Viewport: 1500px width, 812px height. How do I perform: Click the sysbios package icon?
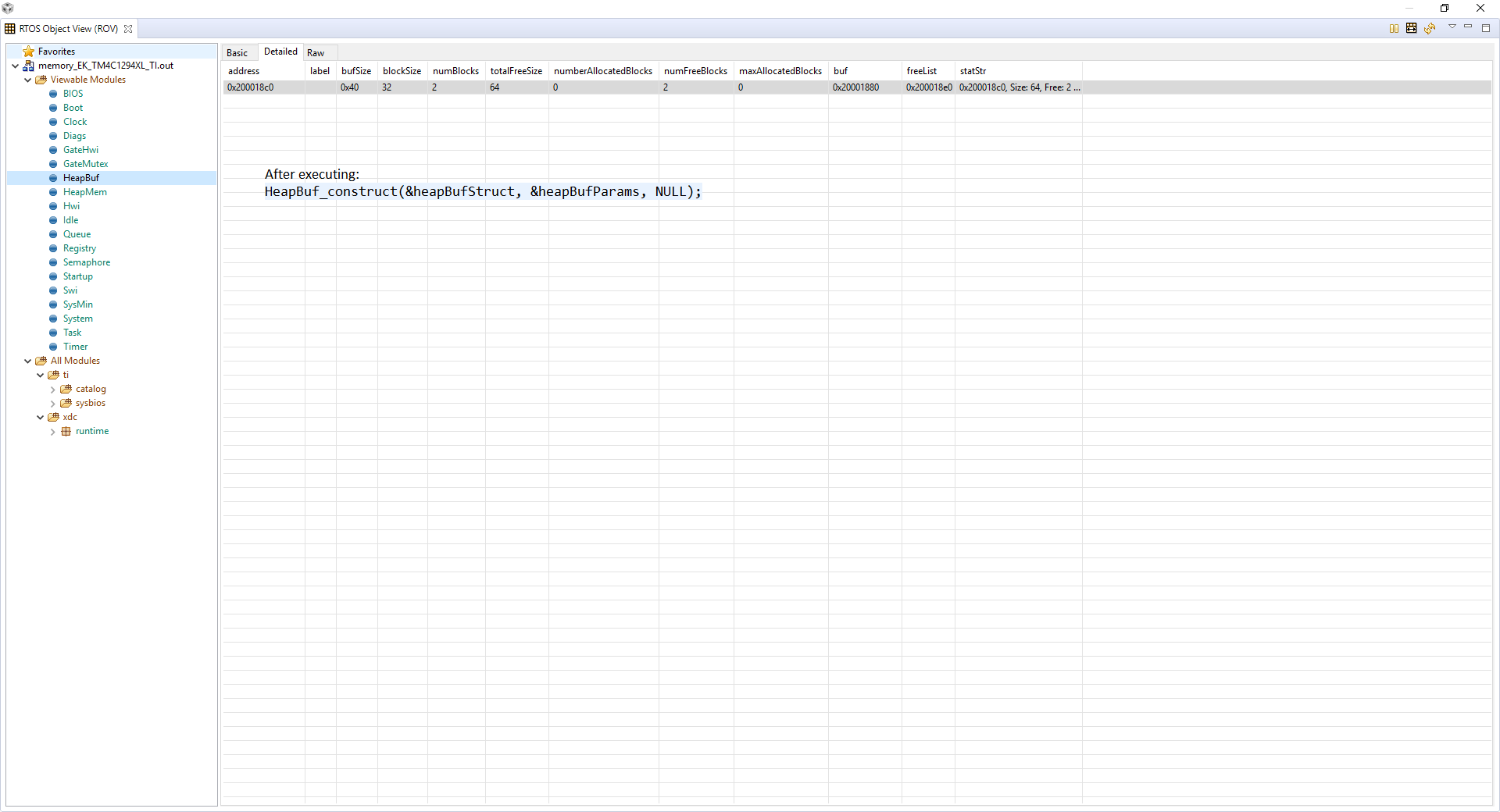(66, 403)
